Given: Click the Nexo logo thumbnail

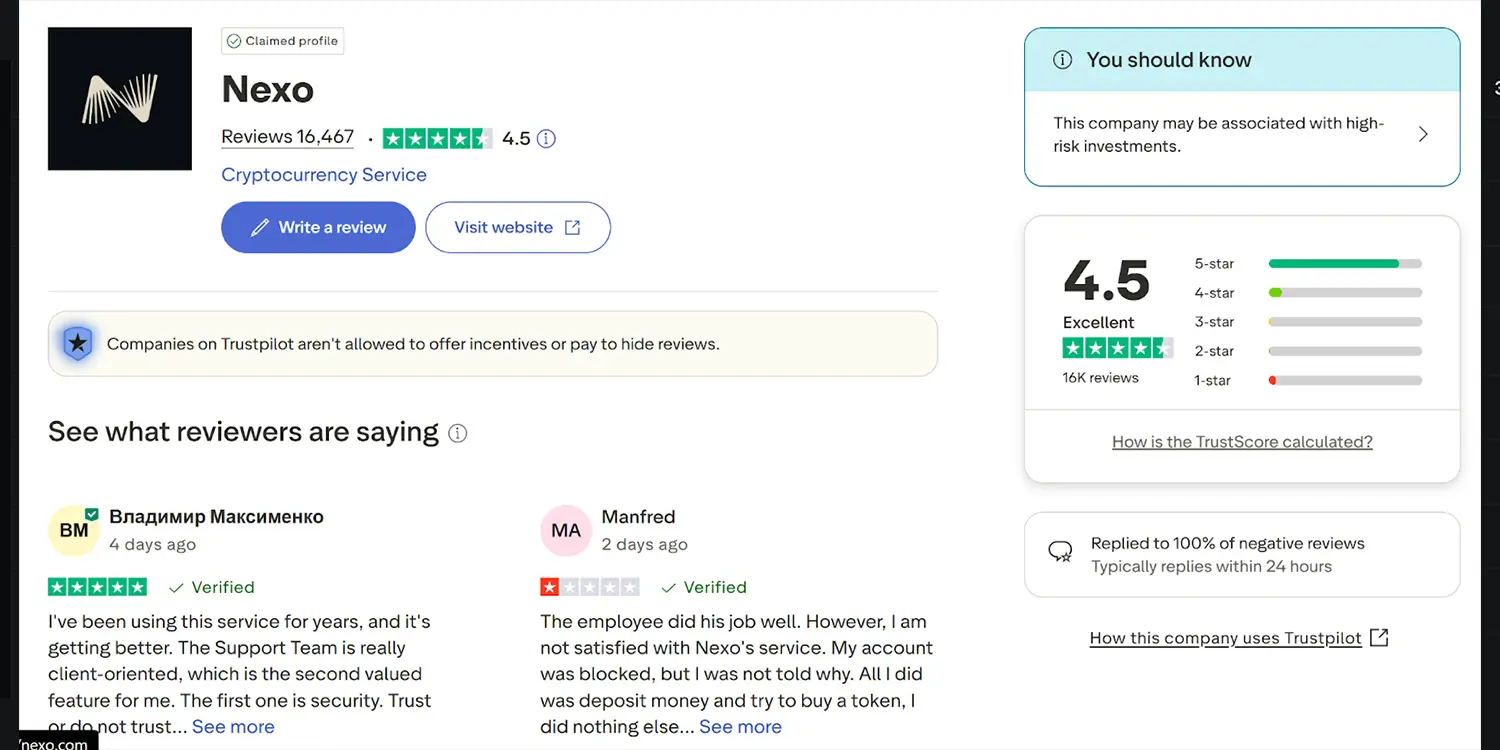Looking at the screenshot, I should tap(120, 99).
